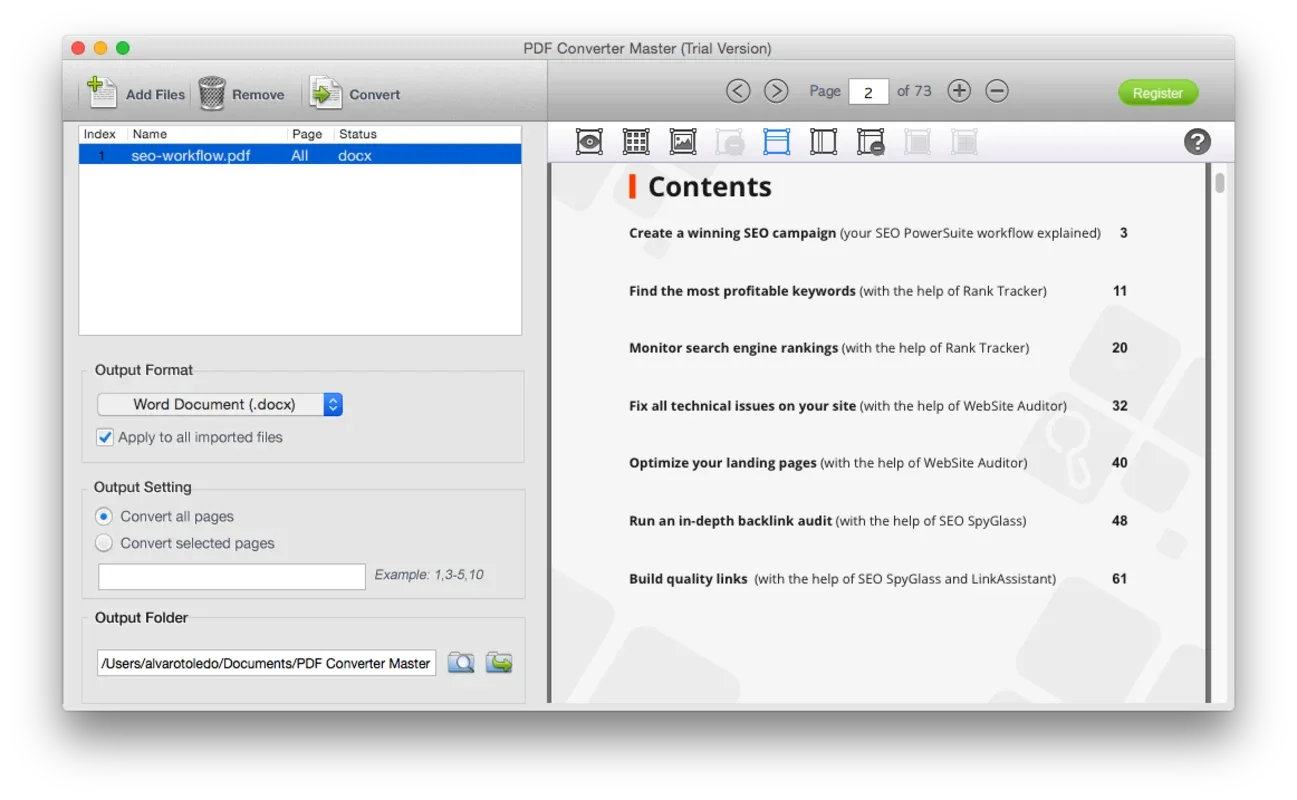The width and height of the screenshot is (1297, 800).
Task: Zoom out with the minus icon
Action: coord(997,91)
